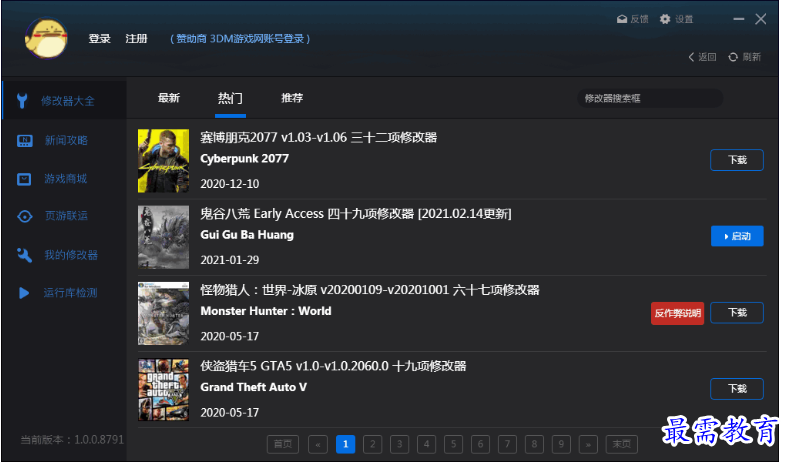Click the 登录 login link
The image size is (786, 462).
(99, 39)
